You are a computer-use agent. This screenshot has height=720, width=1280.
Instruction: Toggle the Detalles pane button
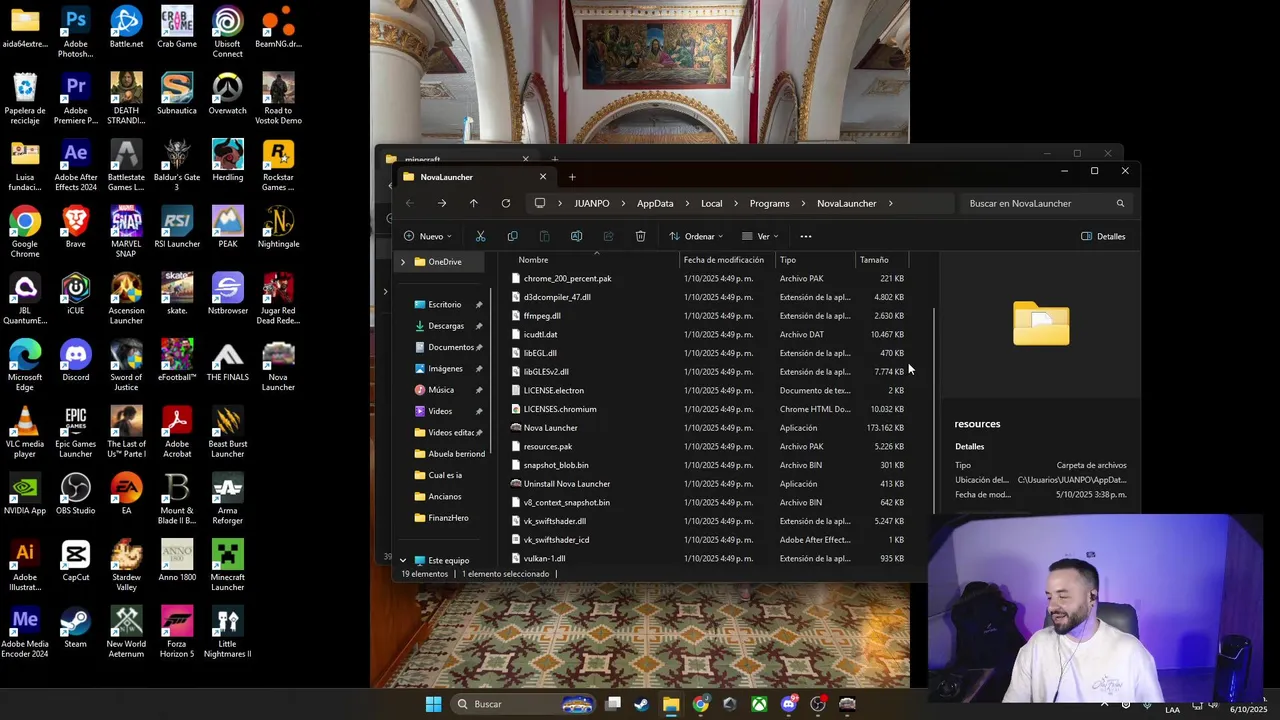click(1103, 236)
